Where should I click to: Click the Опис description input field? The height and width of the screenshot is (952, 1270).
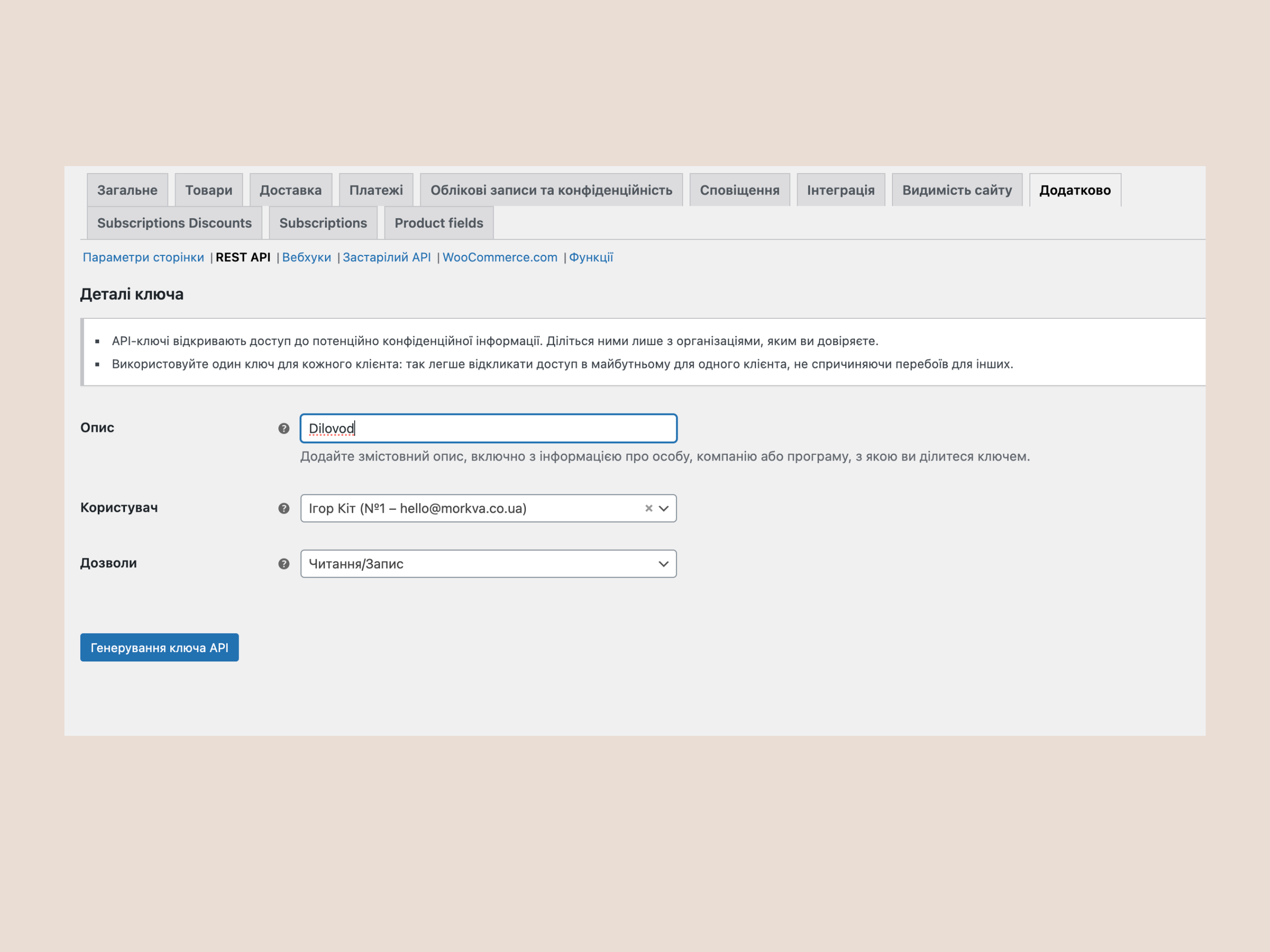pyautogui.click(x=488, y=429)
